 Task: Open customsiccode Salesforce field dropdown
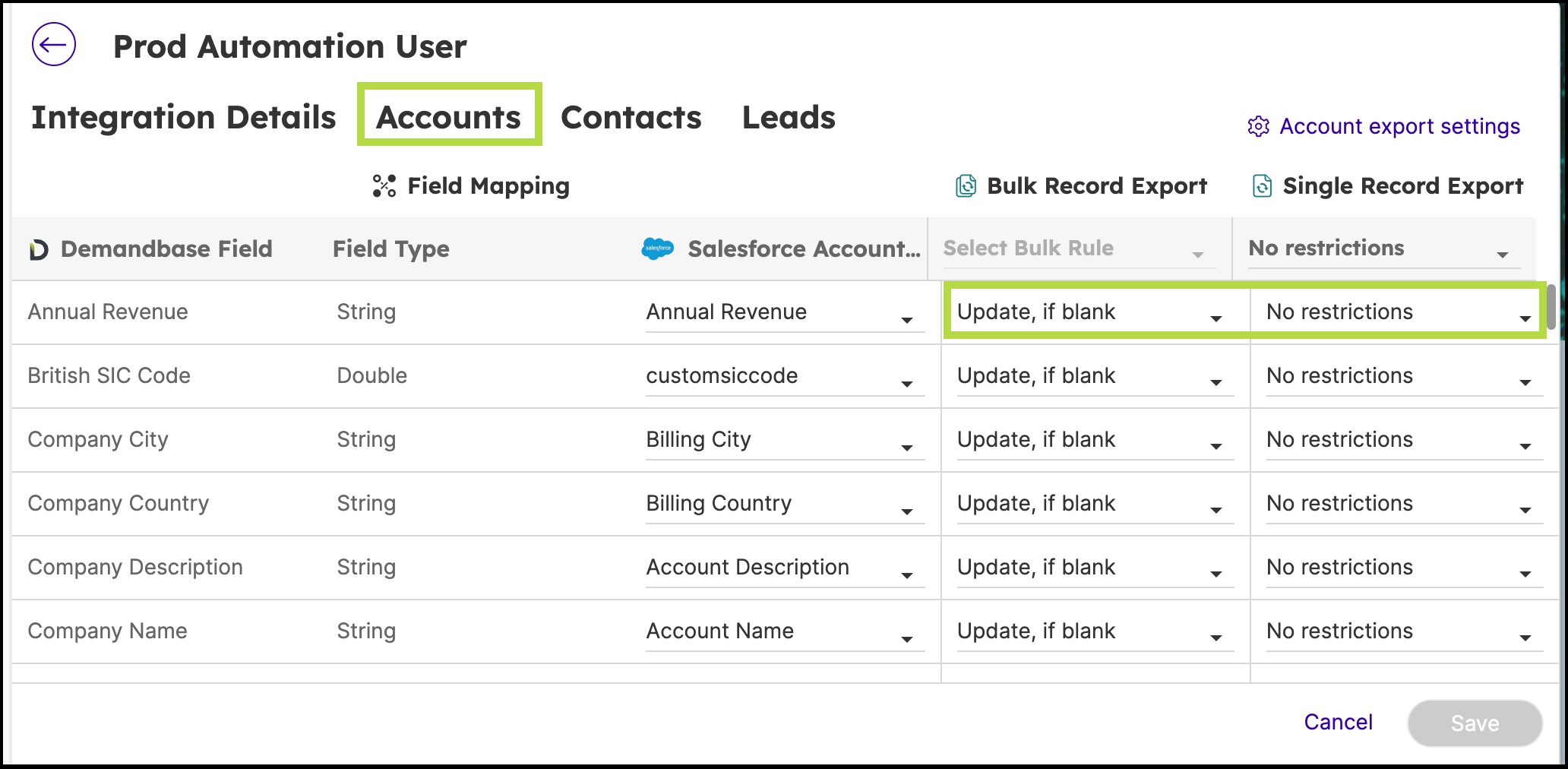[785, 376]
